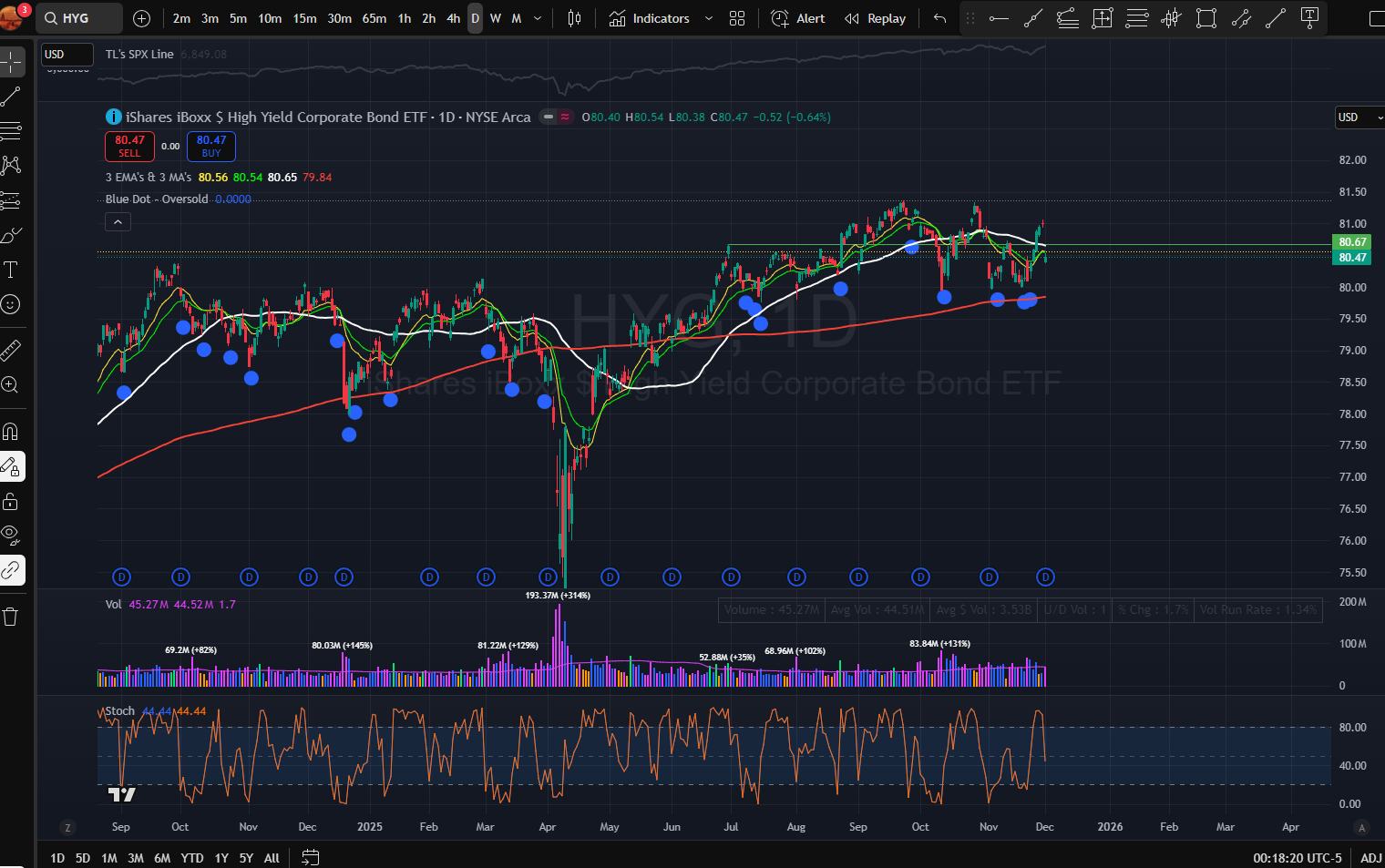This screenshot has height=868, width=1385.
Task: Open the chart patterns tools group
Action: point(11,166)
